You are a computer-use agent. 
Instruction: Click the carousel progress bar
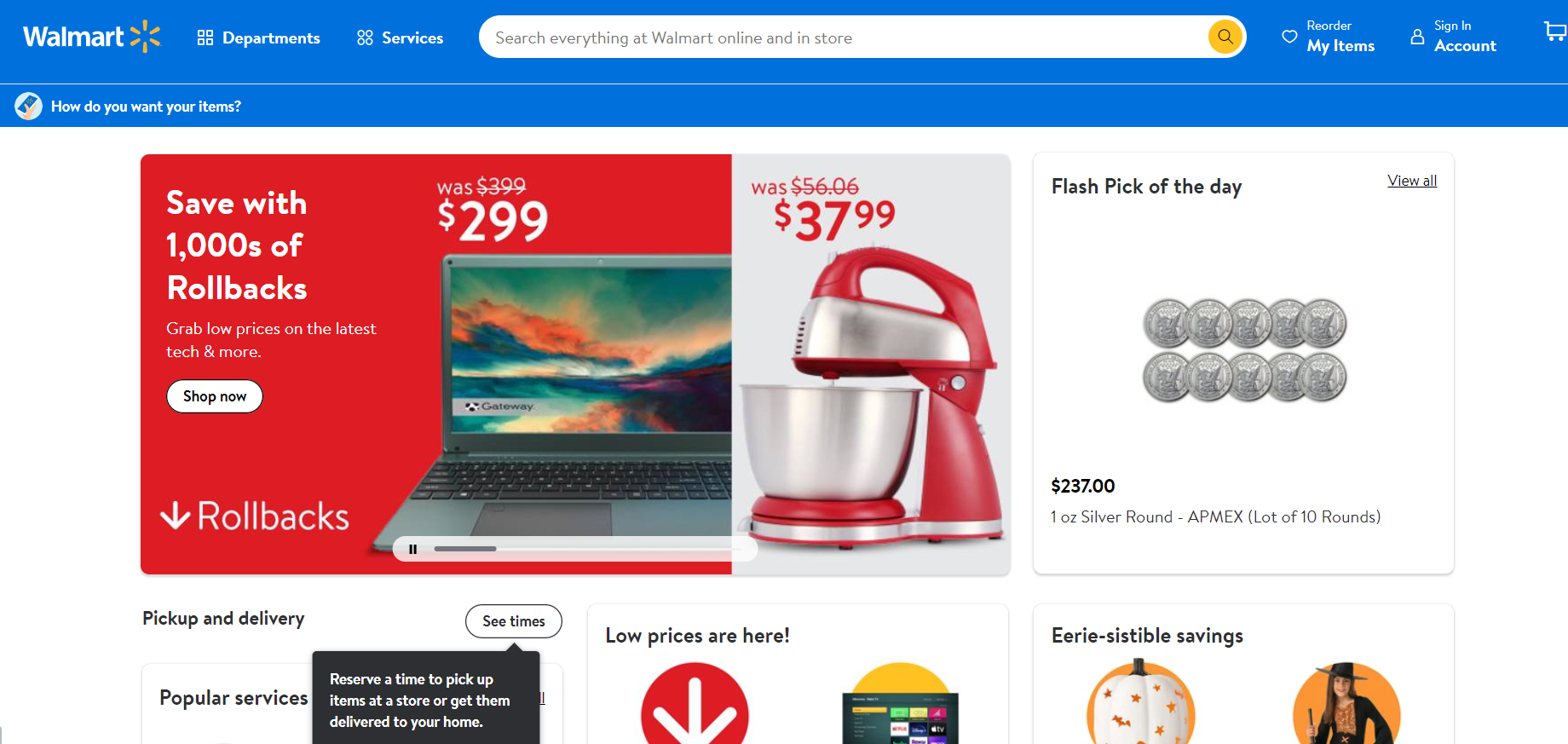click(588, 549)
